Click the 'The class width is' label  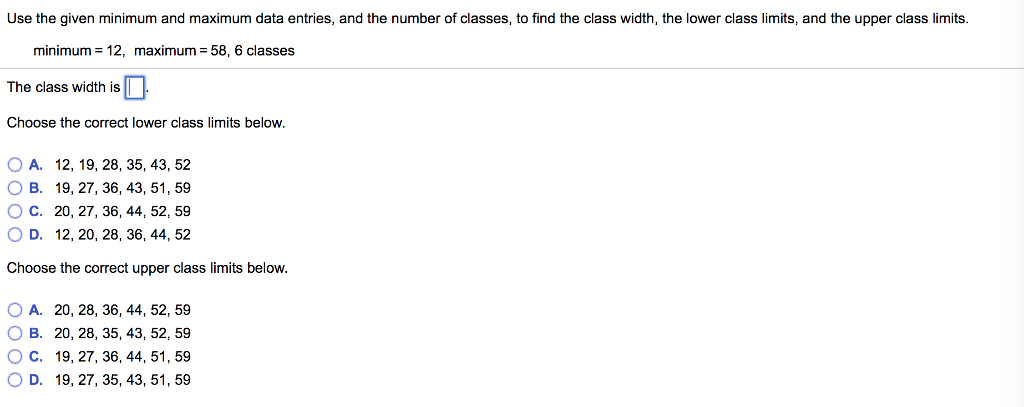tap(63, 87)
